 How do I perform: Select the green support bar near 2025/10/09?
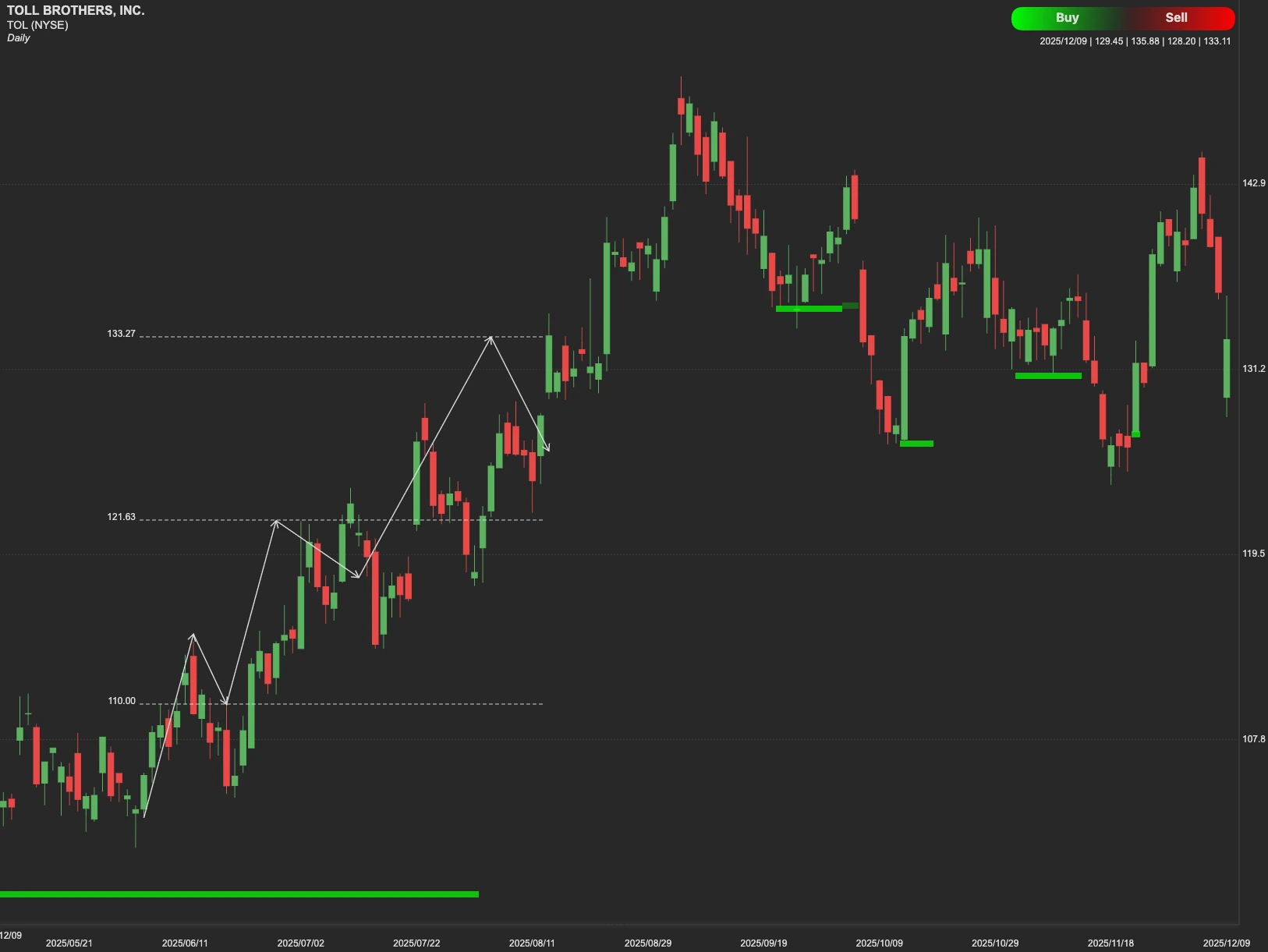[916, 444]
